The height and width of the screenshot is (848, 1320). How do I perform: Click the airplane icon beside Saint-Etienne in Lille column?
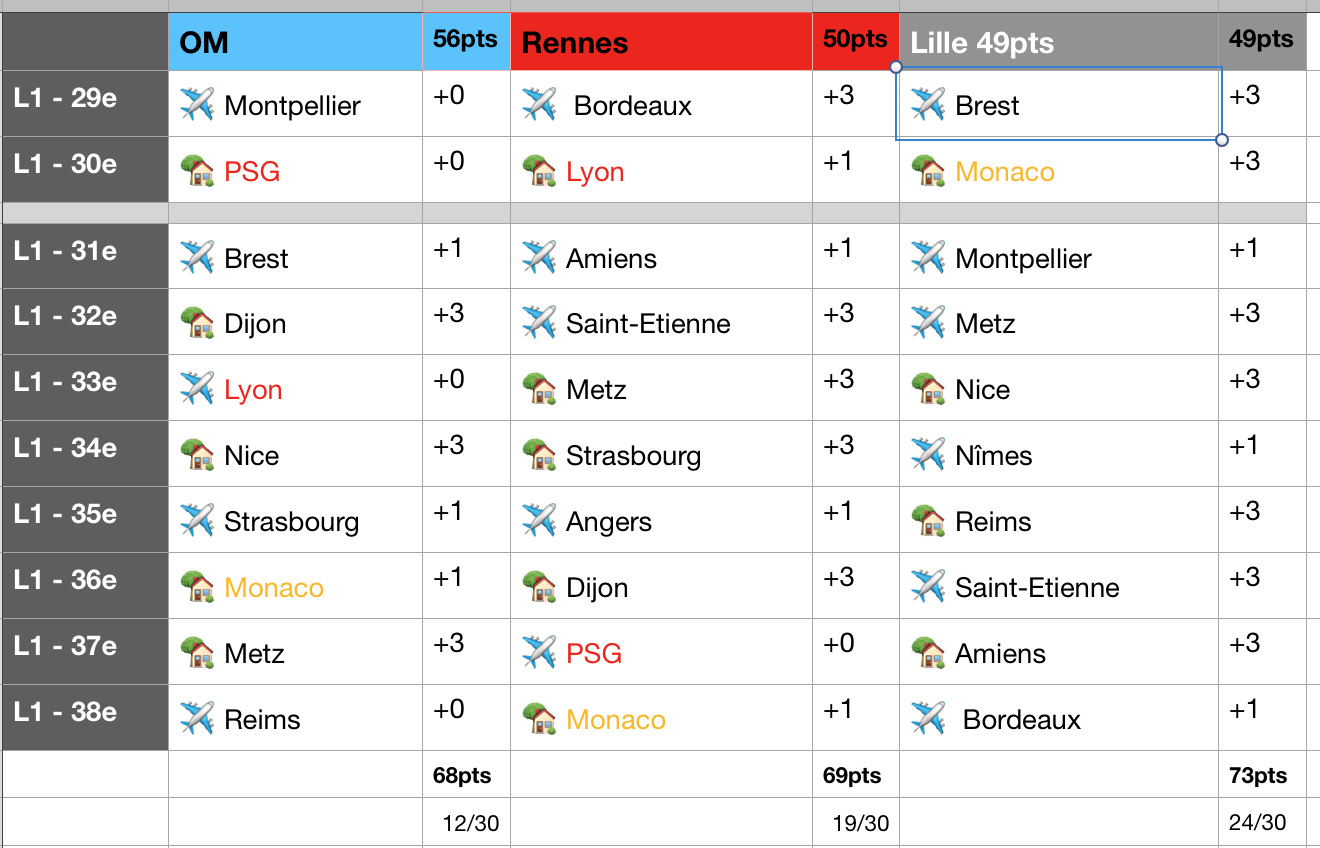(928, 587)
